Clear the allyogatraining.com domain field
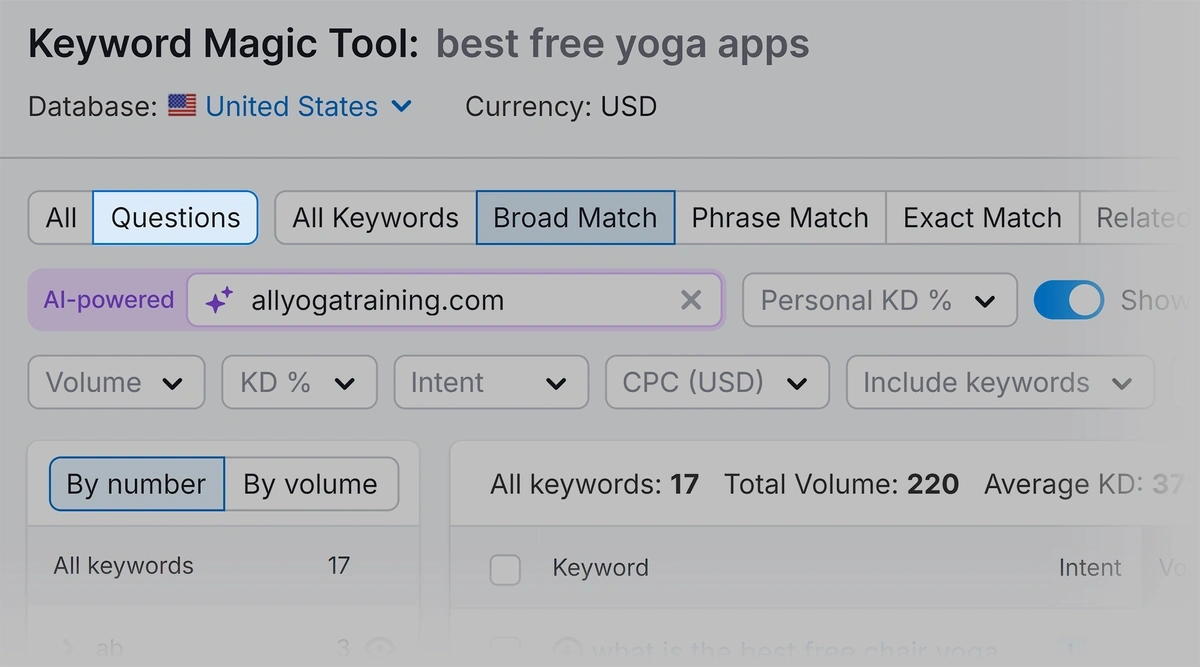This screenshot has height=667, width=1200. [x=691, y=300]
